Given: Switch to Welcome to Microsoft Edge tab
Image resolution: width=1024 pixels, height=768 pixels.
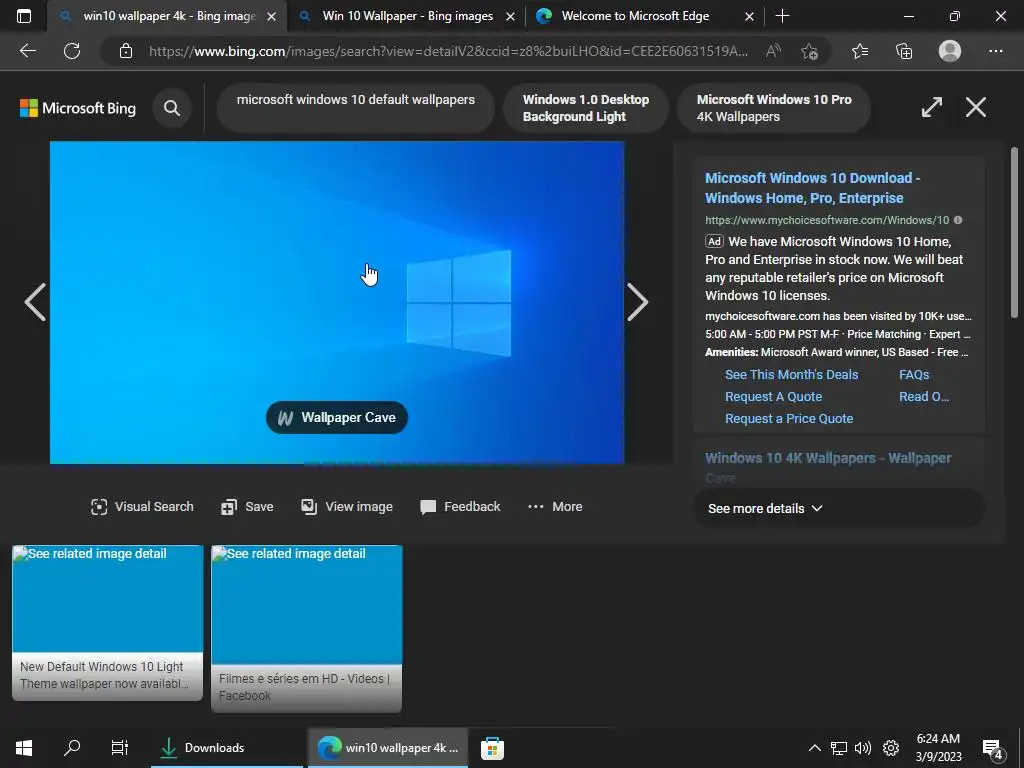Looking at the screenshot, I should (645, 16).
